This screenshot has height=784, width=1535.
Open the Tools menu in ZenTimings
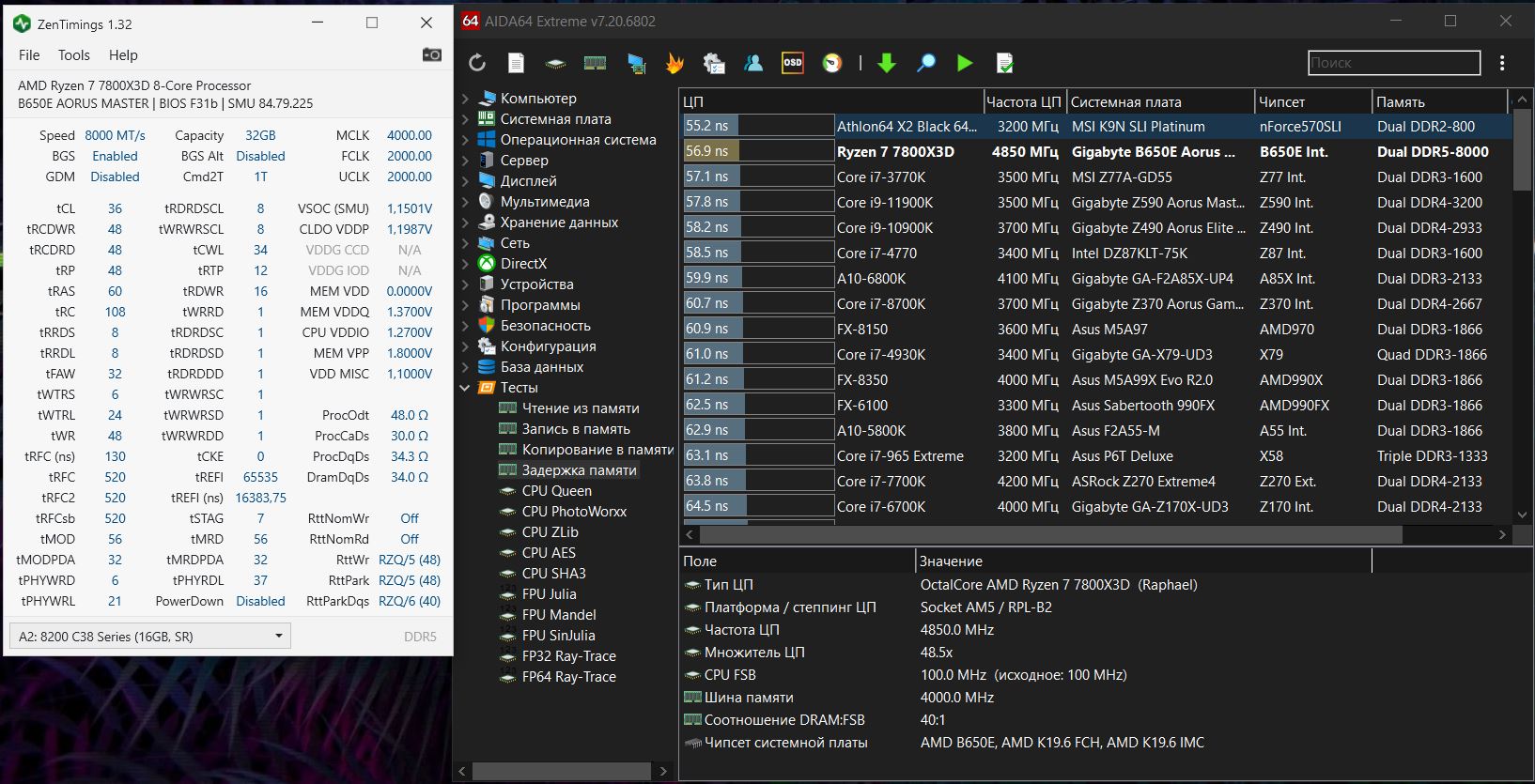point(74,55)
